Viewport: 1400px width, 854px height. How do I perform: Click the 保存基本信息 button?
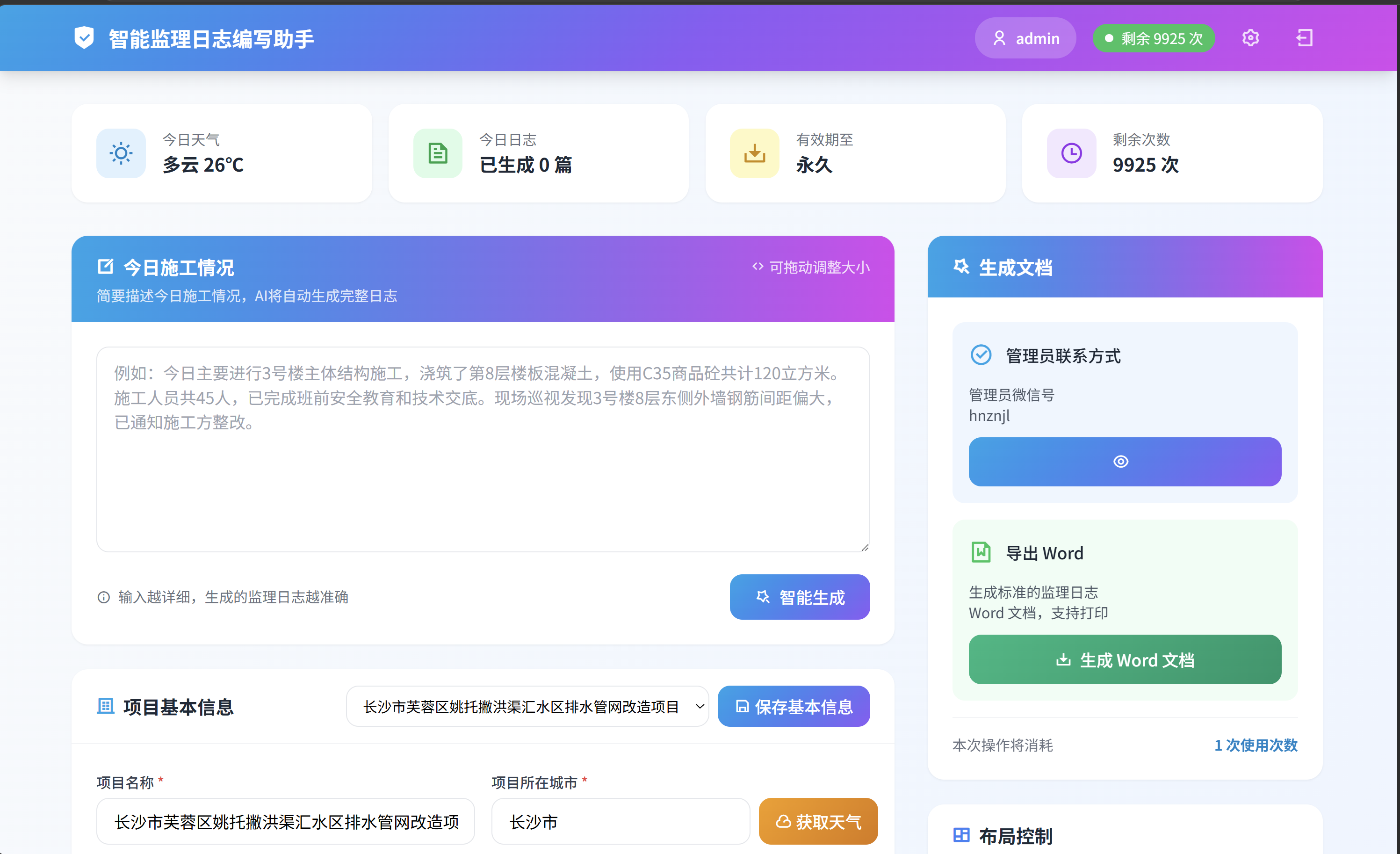tap(794, 706)
